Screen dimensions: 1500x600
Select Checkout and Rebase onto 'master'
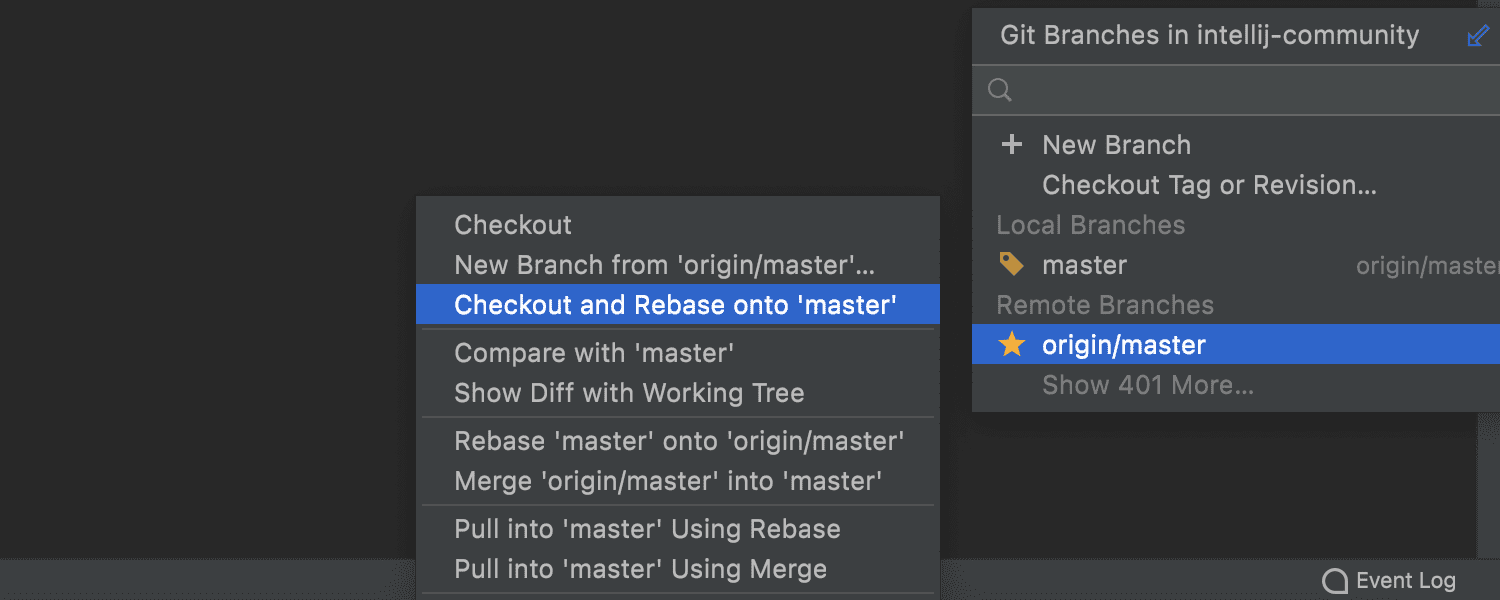(677, 305)
